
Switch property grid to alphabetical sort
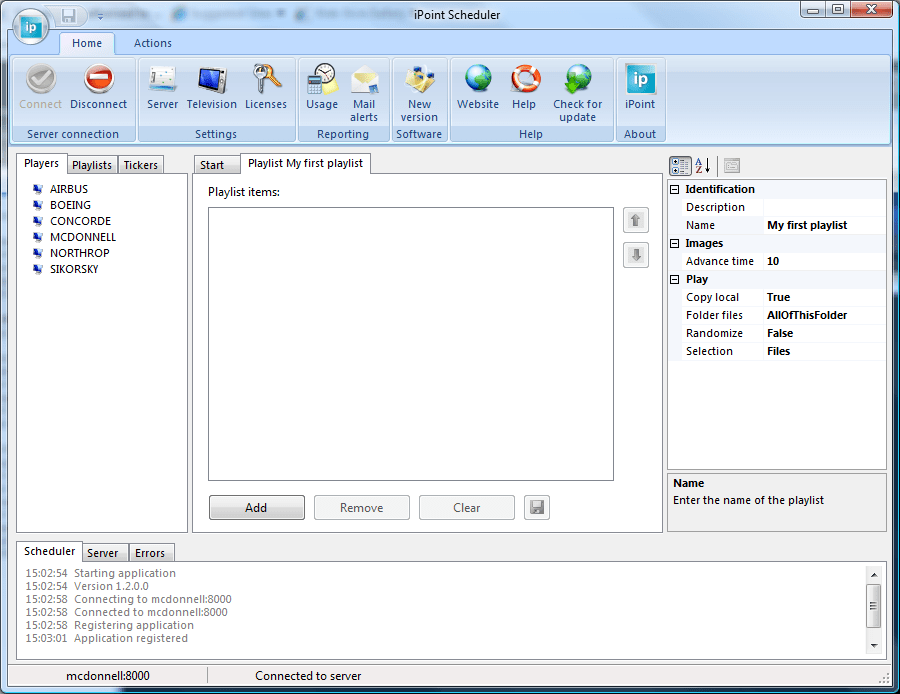pyautogui.click(x=702, y=166)
